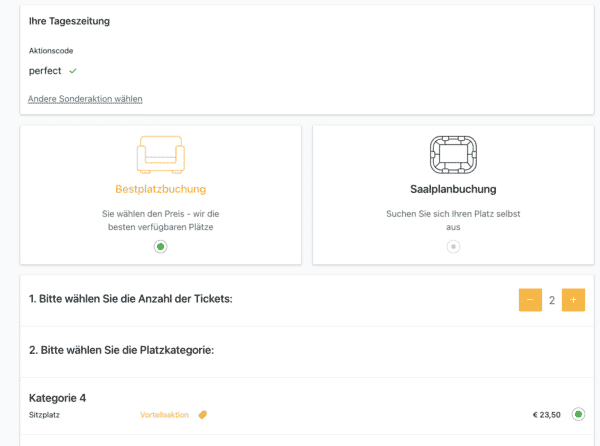Decrease ticket count with the minus button
This screenshot has height=446, width=600.
(x=530, y=300)
